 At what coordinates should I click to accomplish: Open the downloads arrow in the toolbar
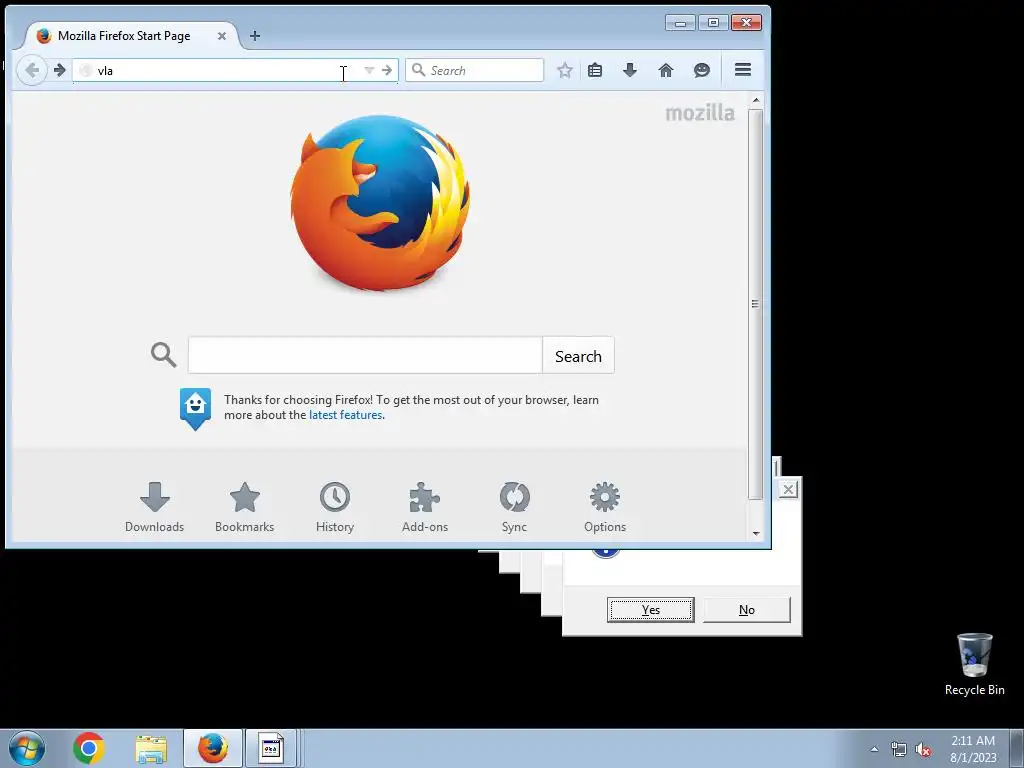(630, 70)
